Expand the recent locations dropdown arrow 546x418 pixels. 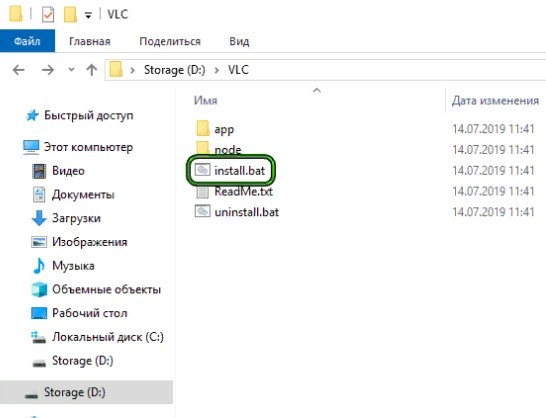[x=71, y=70]
